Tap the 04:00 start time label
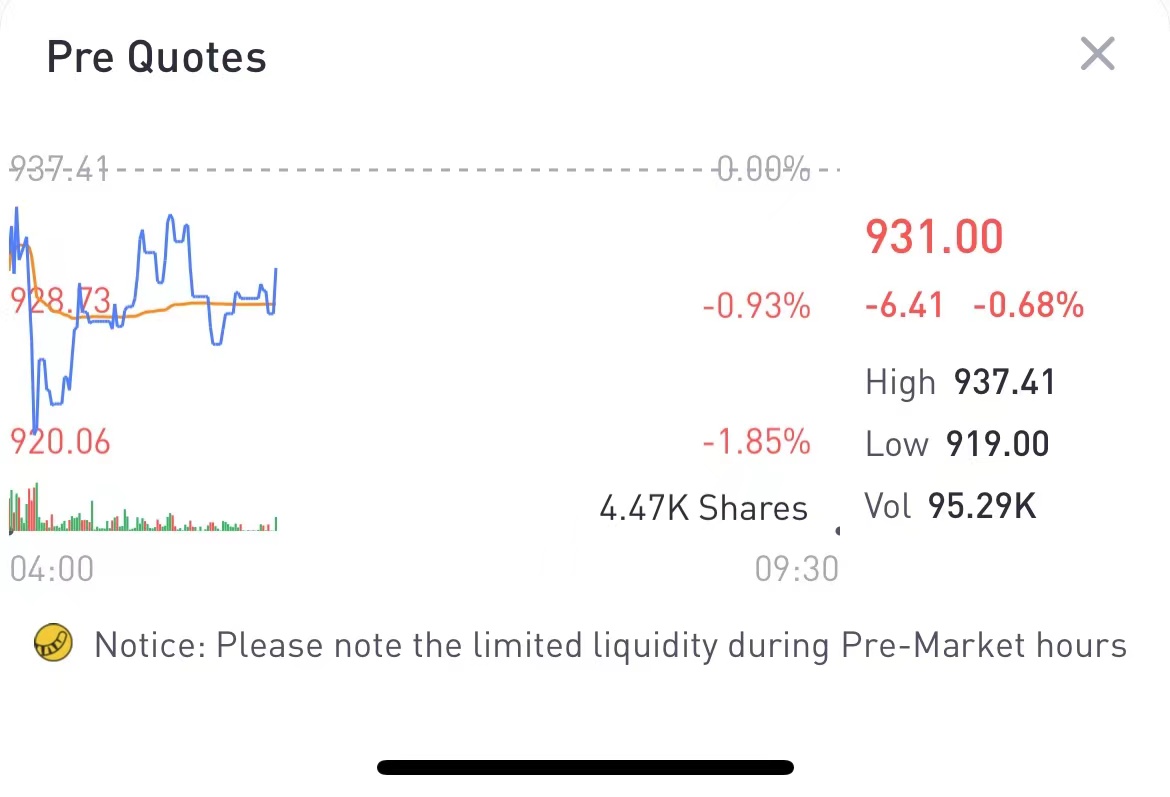The height and width of the screenshot is (797, 1170). [52, 569]
